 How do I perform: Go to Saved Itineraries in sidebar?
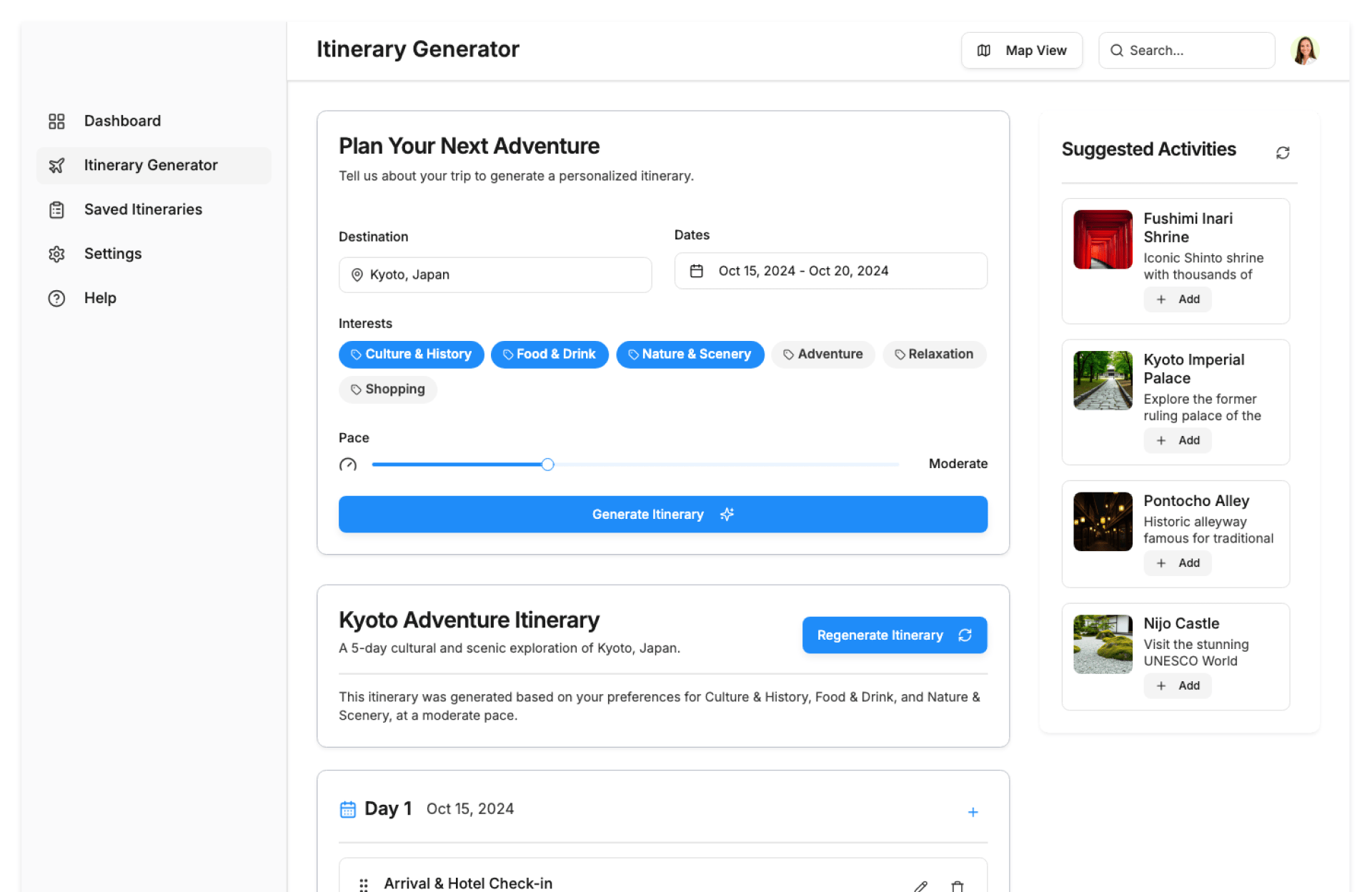click(143, 209)
